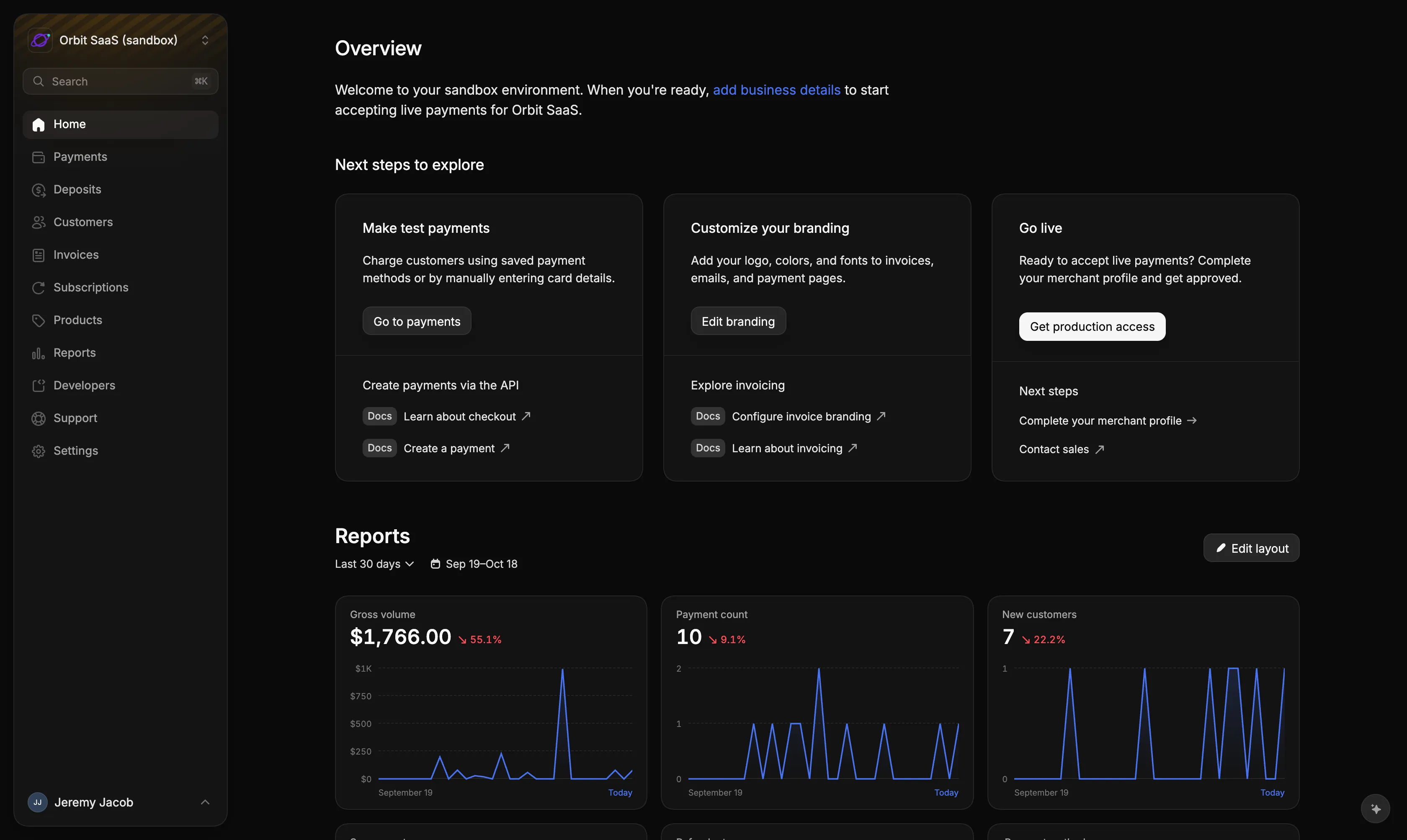Open the Learn about checkout docs link

click(467, 416)
